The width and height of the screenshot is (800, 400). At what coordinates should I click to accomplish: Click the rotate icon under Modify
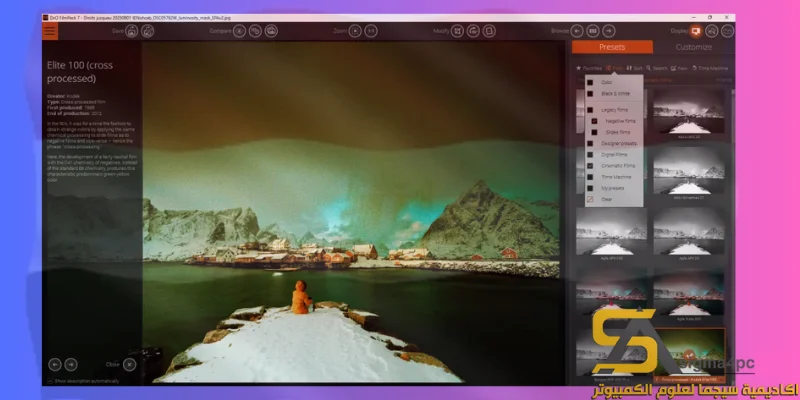(x=473, y=31)
